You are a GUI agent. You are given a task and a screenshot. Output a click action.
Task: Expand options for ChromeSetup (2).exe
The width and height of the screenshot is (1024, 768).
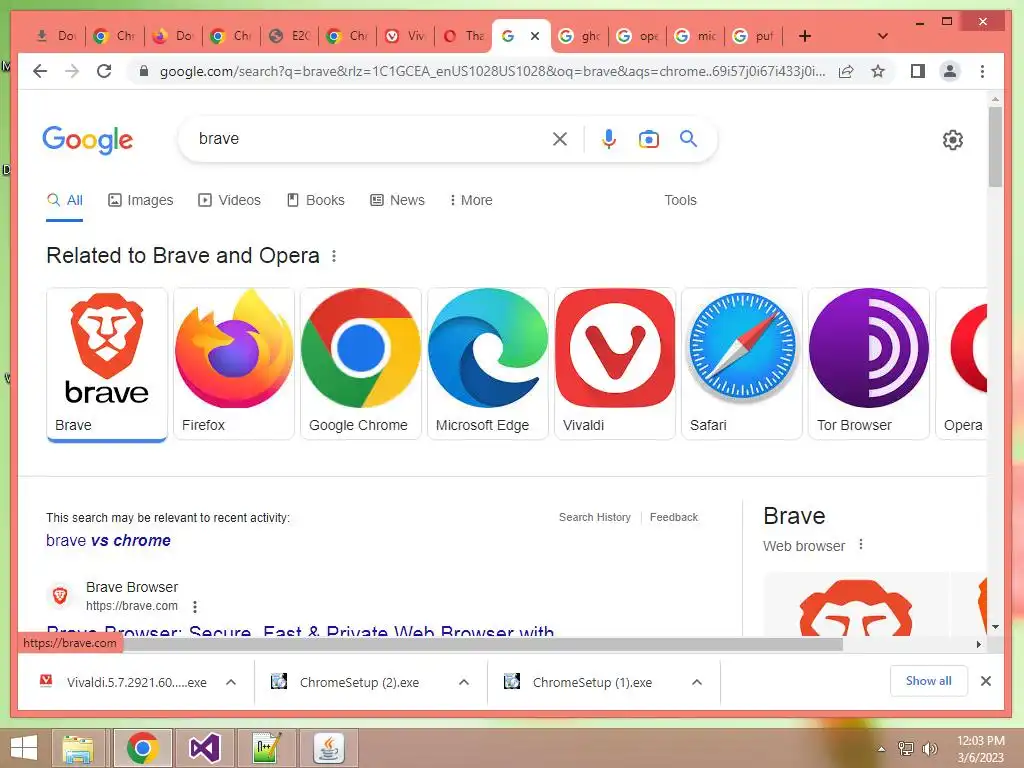click(x=464, y=682)
